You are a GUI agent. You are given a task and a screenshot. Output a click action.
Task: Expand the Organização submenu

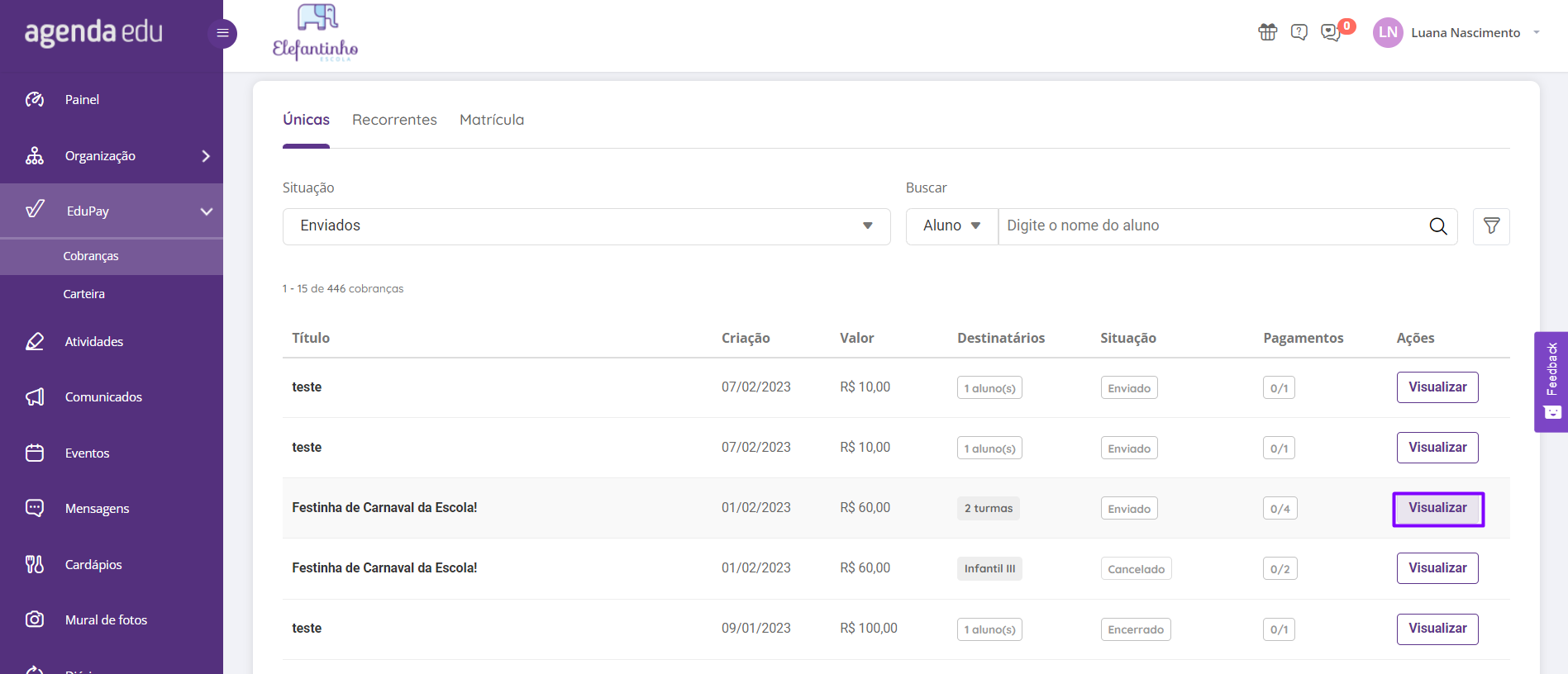click(112, 155)
